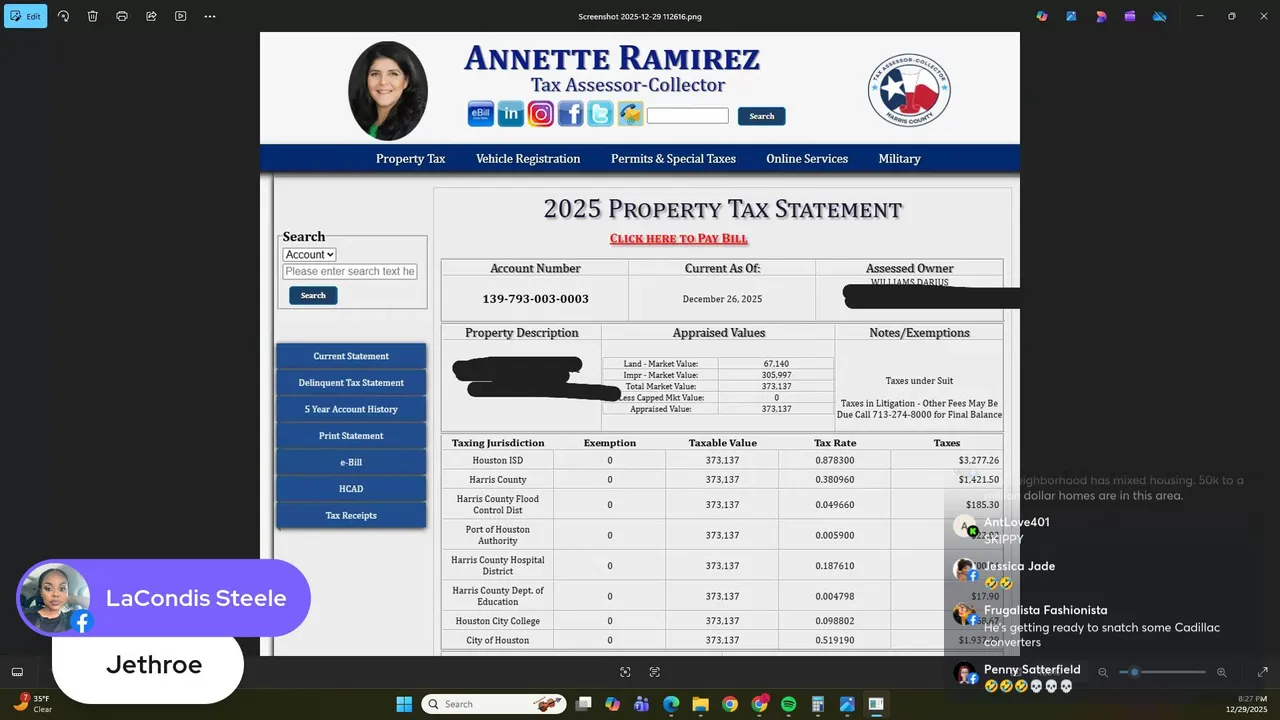Click the Houston ISD jurisdiction row label
The image size is (1280, 720).
tap(497, 461)
